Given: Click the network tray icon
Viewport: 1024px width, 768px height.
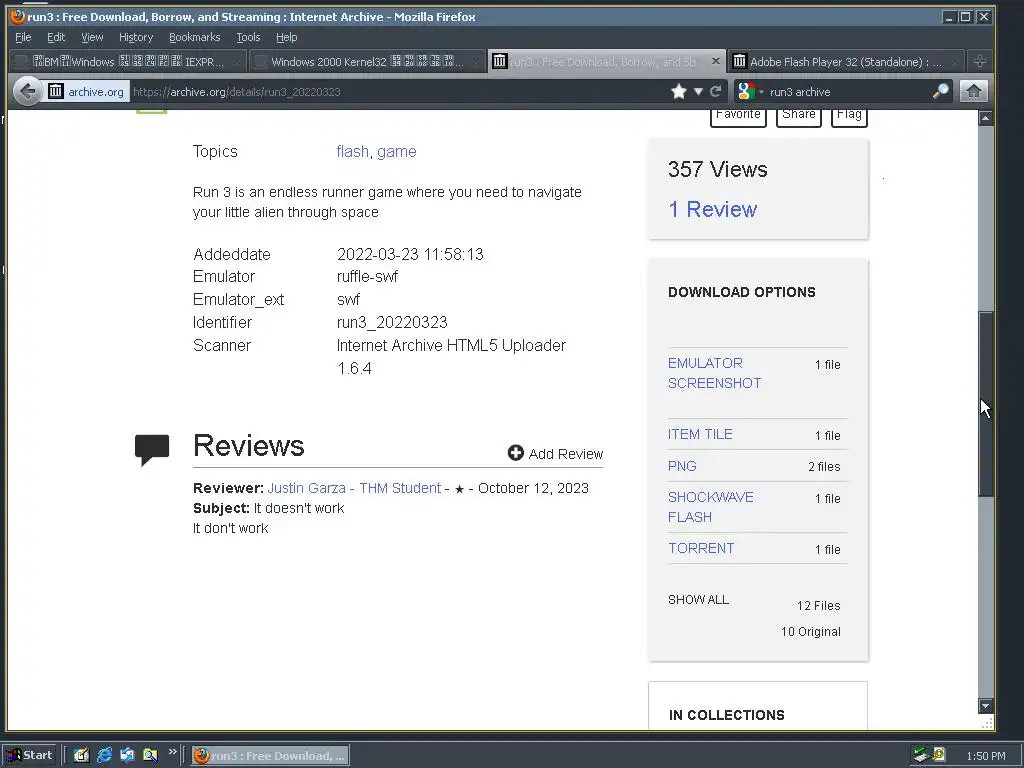Looking at the screenshot, I should 921,755.
